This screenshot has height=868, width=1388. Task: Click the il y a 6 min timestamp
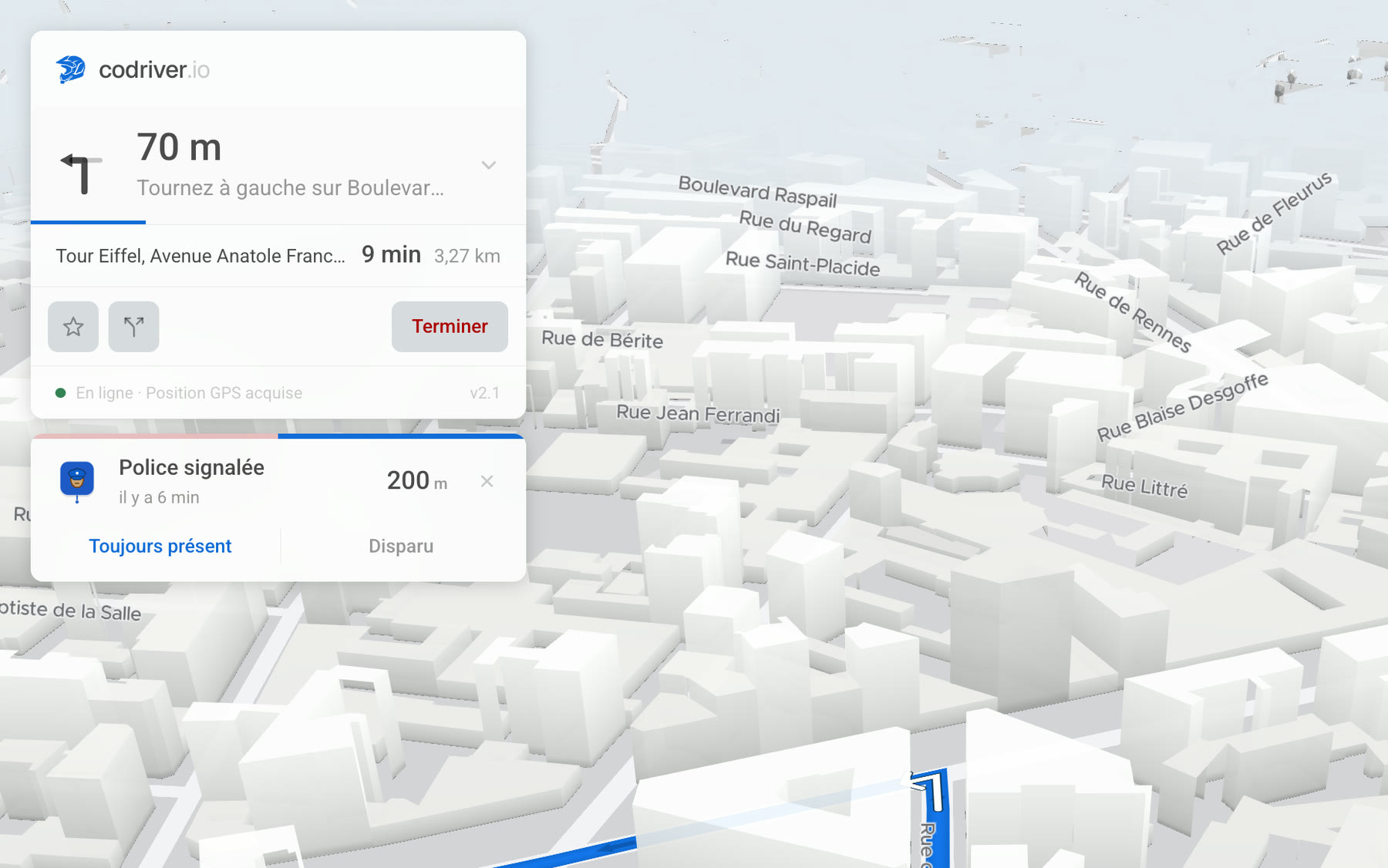(159, 498)
